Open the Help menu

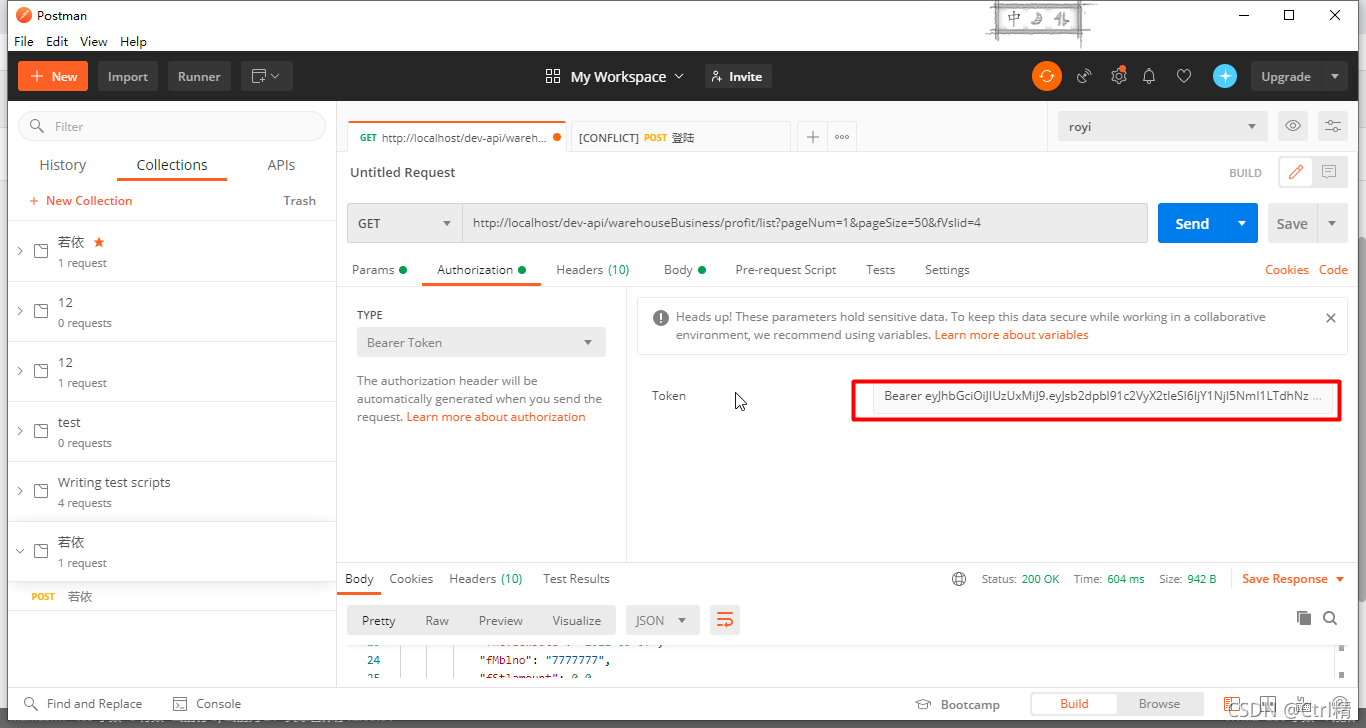(x=133, y=41)
